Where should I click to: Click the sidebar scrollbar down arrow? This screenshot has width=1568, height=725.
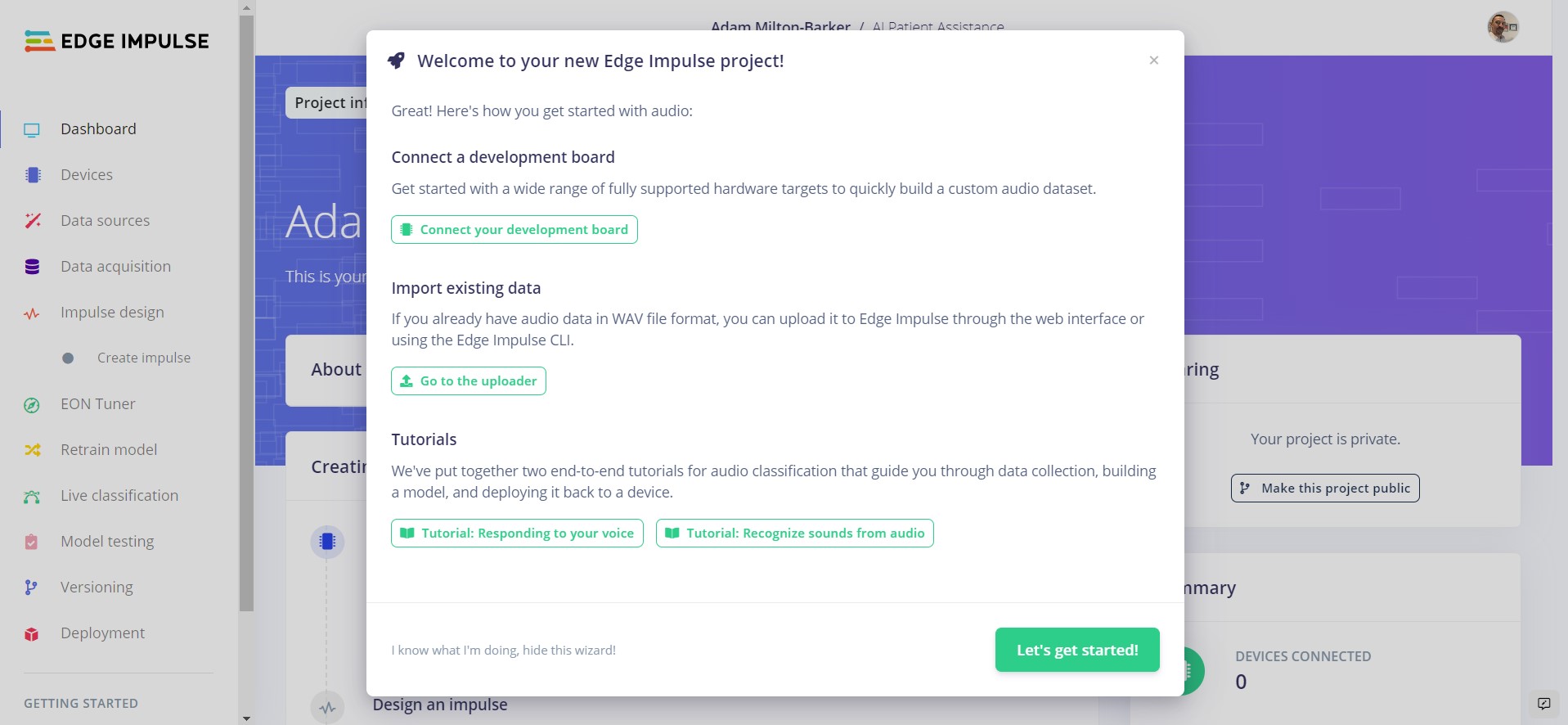coord(246,718)
